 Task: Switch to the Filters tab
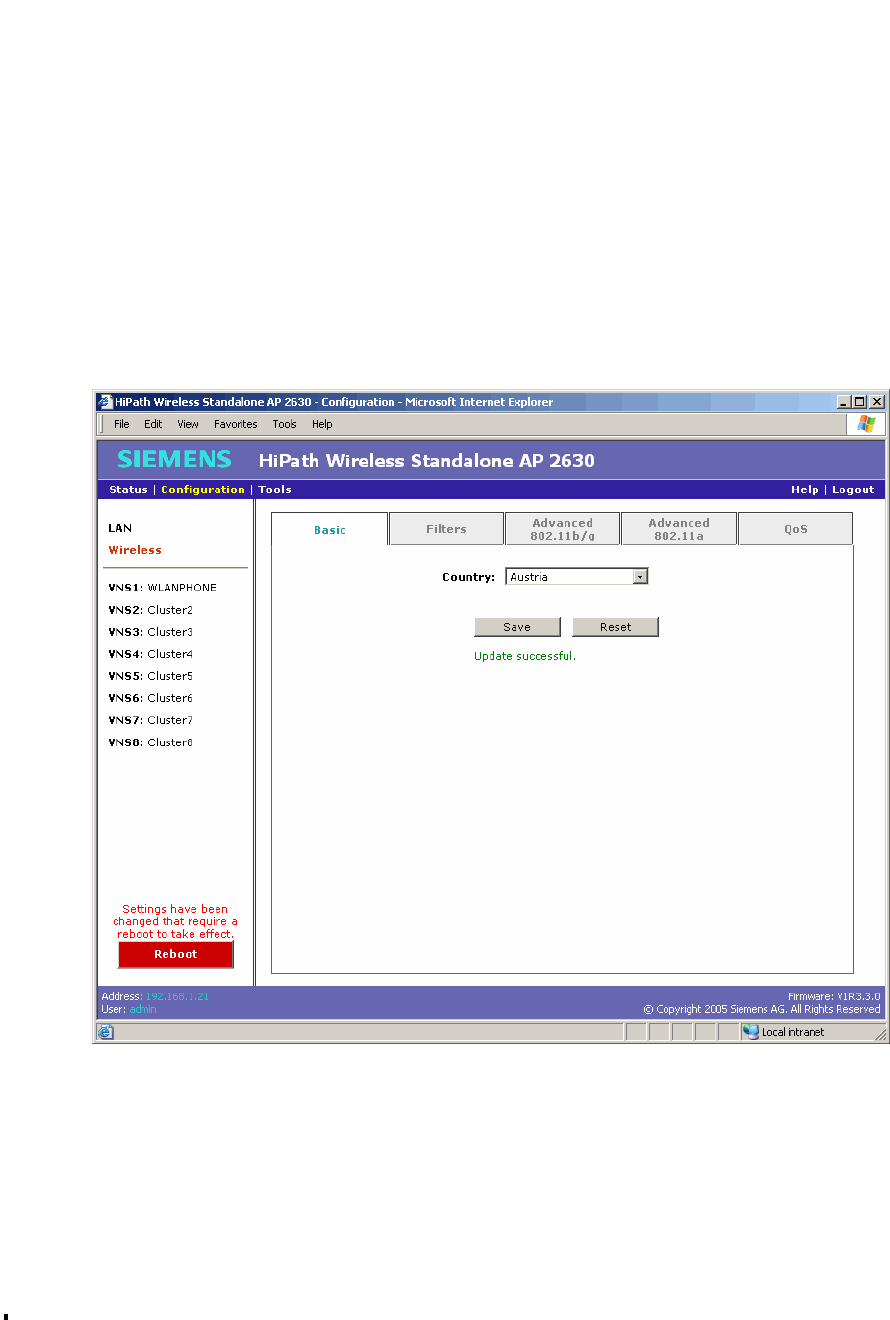pyautogui.click(x=446, y=529)
